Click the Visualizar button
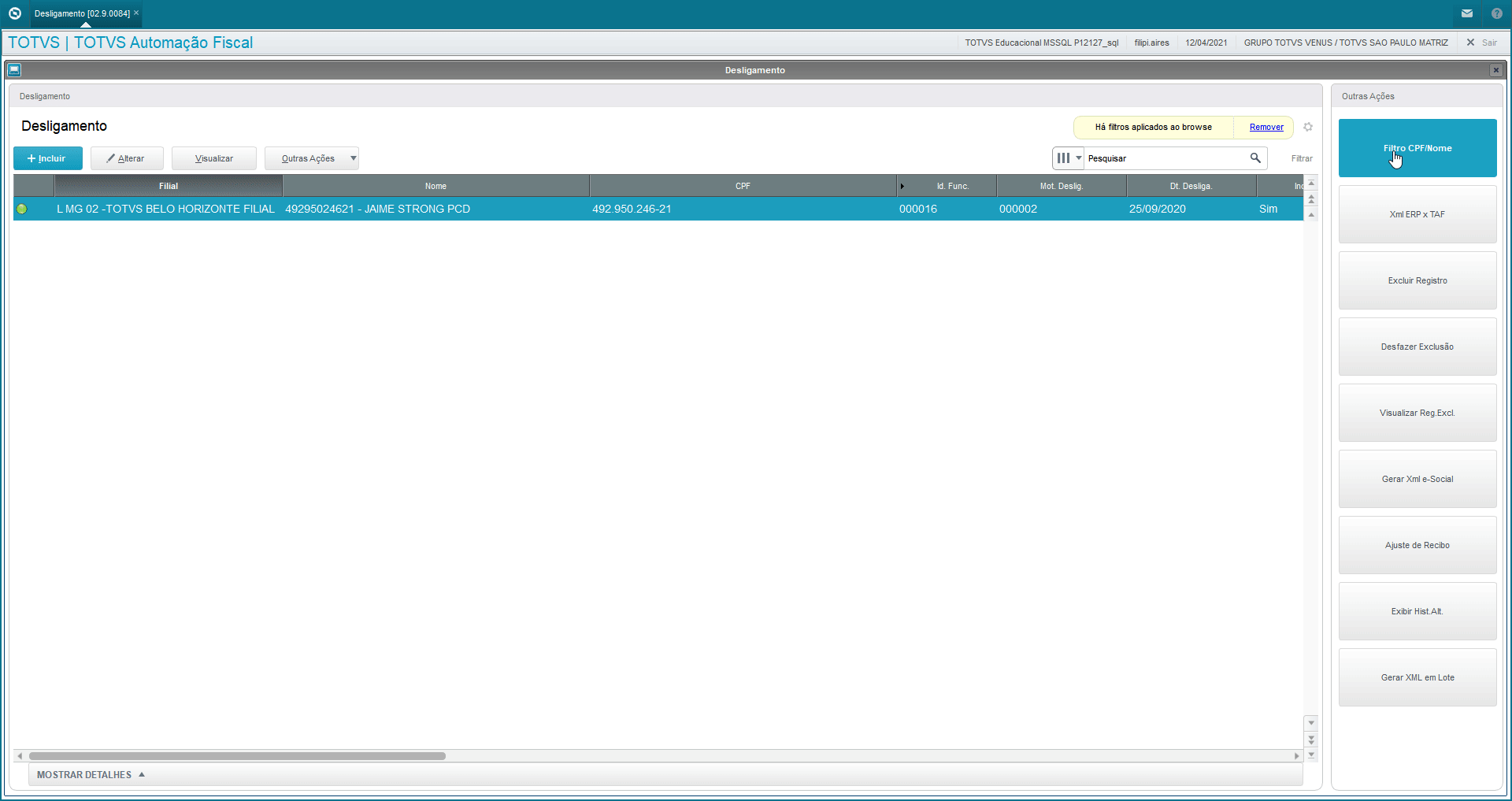The image size is (1512, 801). [214, 158]
